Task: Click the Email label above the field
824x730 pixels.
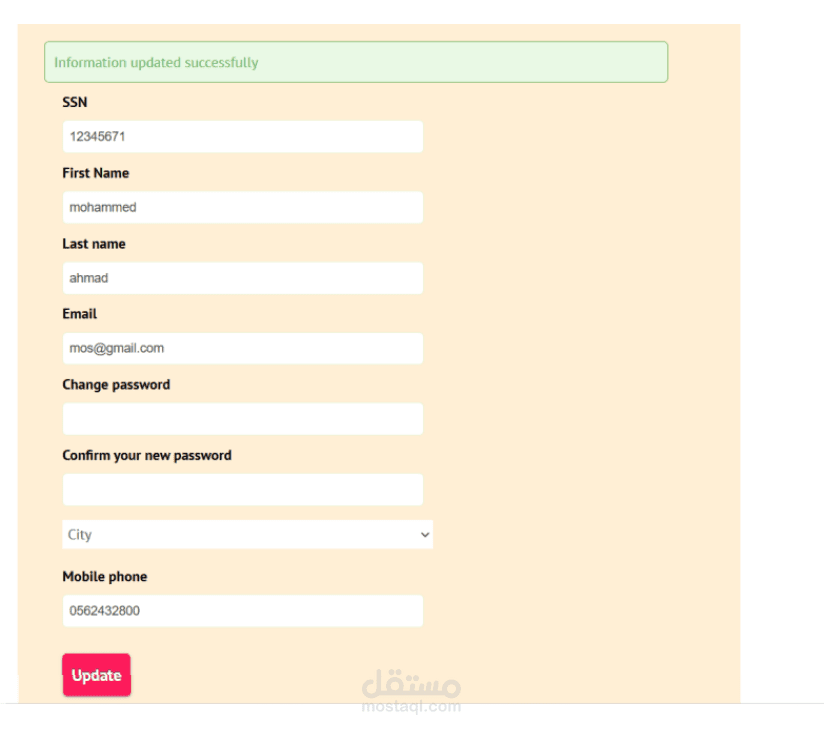Action: coord(80,314)
